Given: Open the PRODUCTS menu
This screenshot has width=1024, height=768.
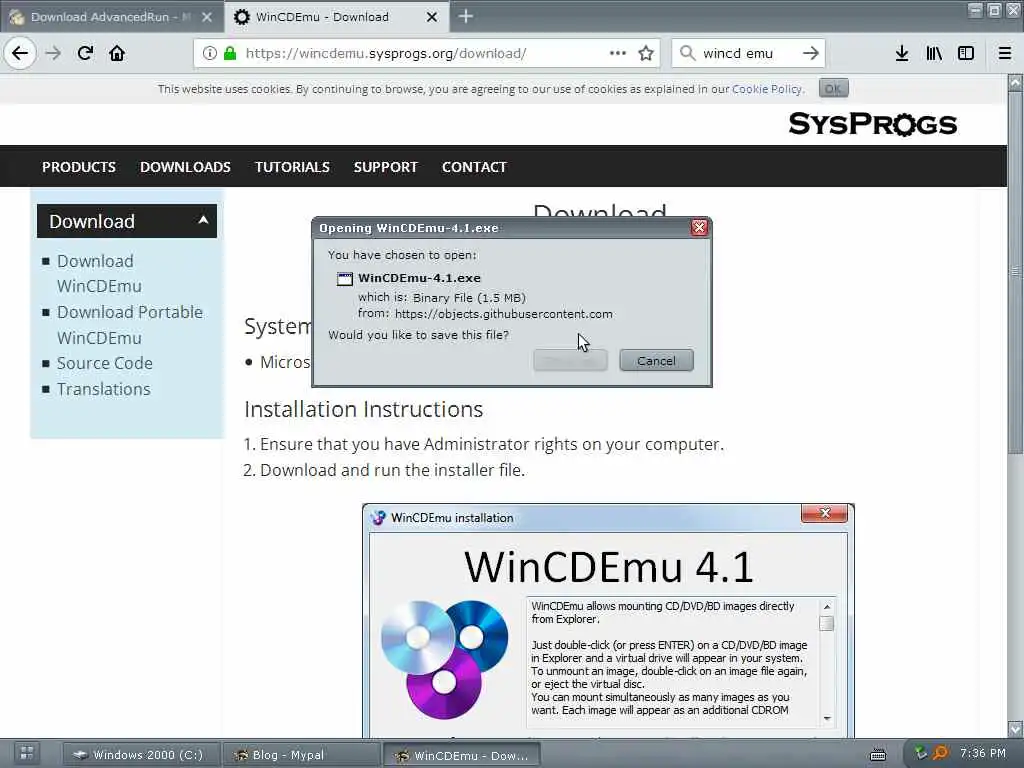Looking at the screenshot, I should click(x=79, y=167).
